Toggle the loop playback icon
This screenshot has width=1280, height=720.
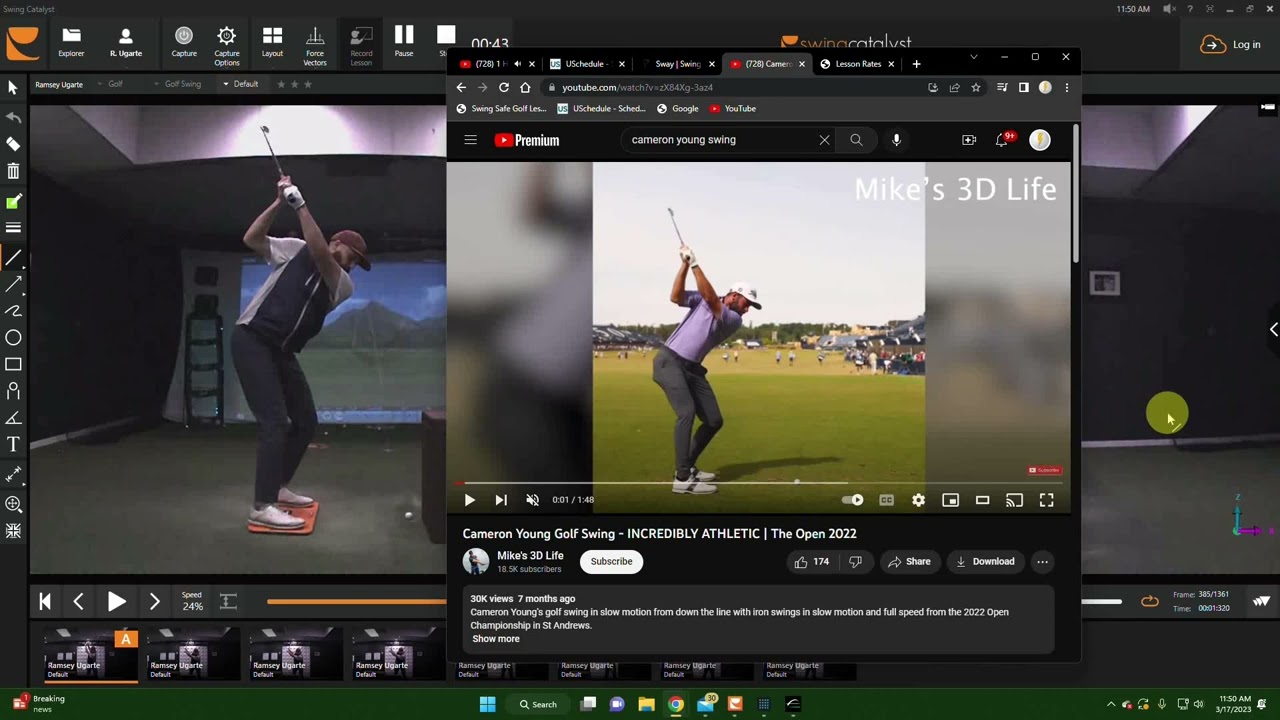pos(1150,601)
